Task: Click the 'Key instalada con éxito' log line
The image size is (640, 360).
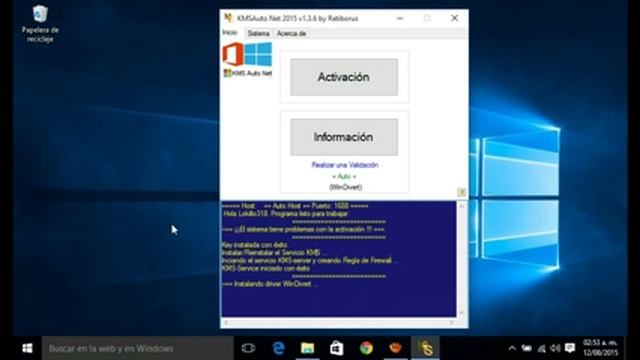Action: 255,245
